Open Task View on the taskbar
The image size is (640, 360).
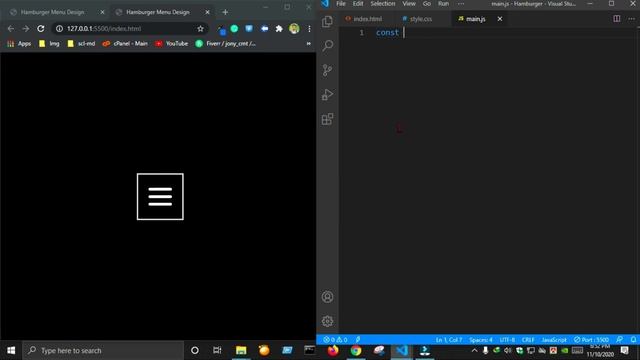coord(217,350)
